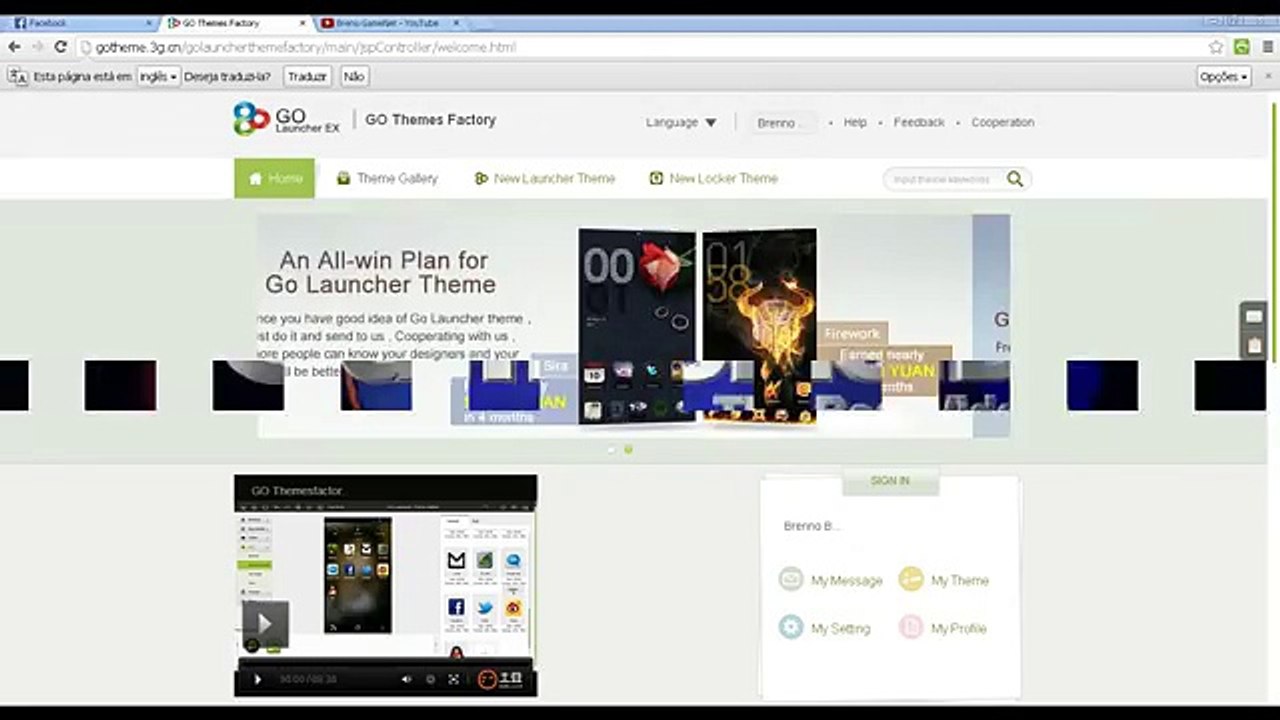Open the green browser extension icon
Image resolution: width=1280 pixels, height=720 pixels.
pos(1242,47)
